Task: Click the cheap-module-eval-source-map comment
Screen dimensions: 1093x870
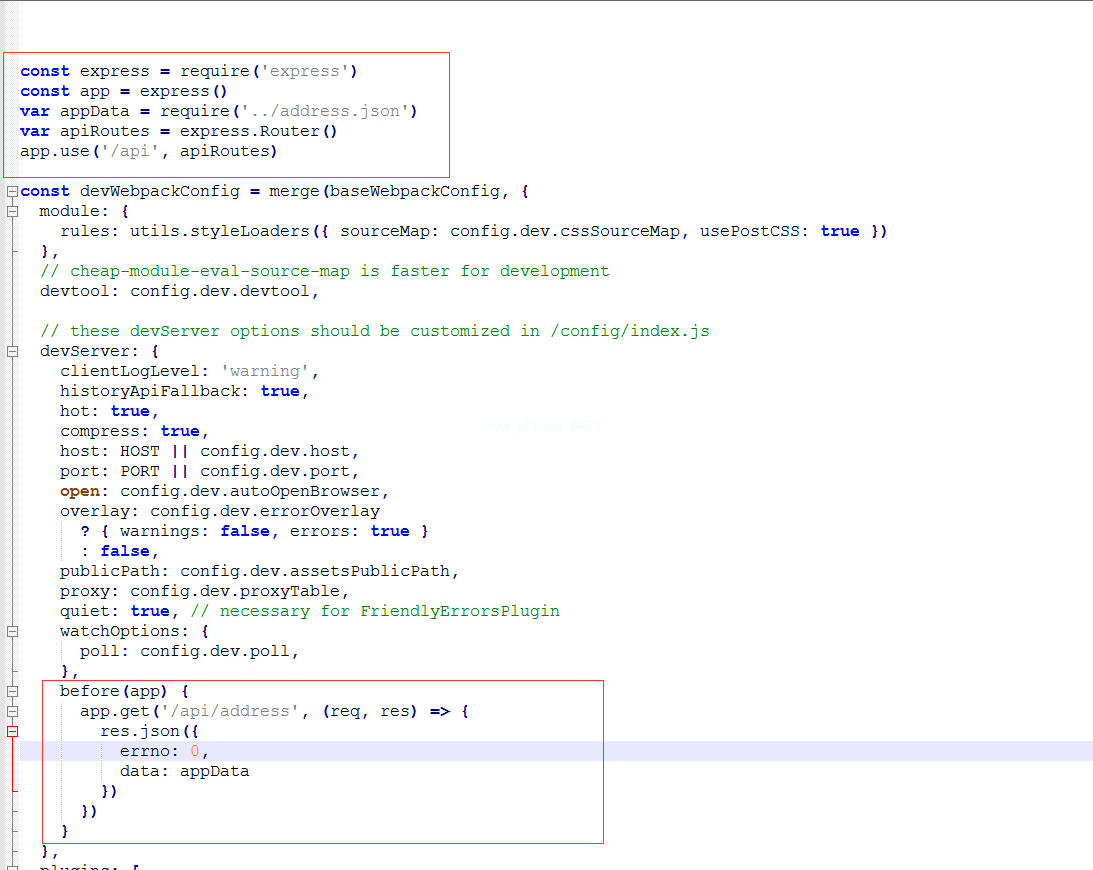Action: [325, 271]
